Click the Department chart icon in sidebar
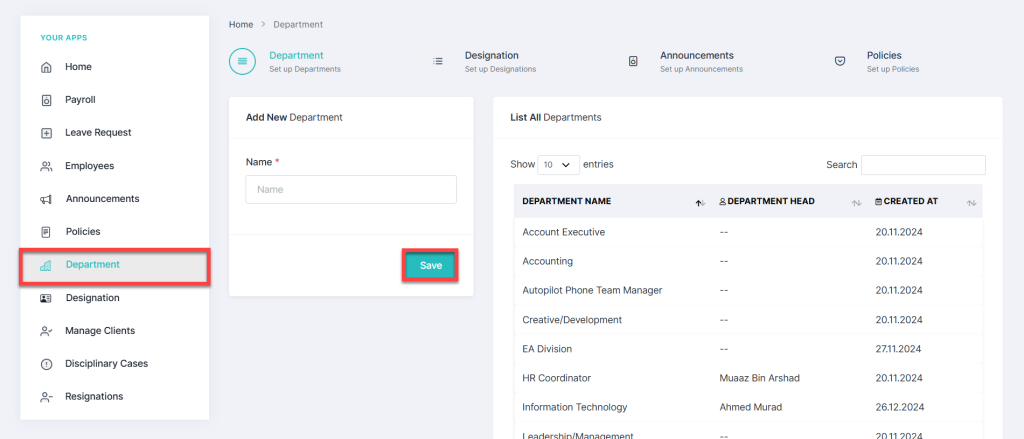Screen dimensions: 1024x439 click(x=46, y=265)
